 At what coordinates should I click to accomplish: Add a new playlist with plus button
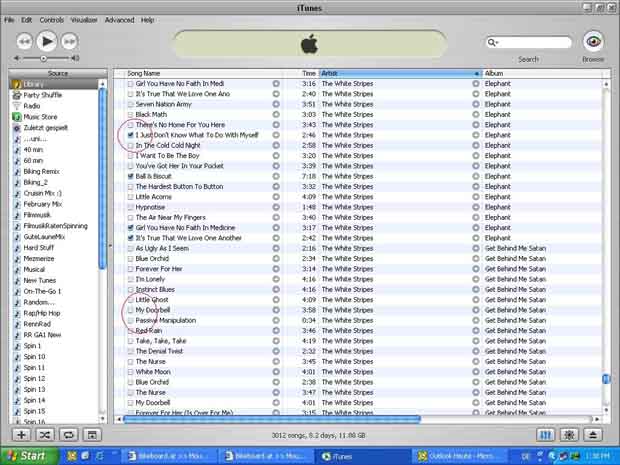[21, 435]
